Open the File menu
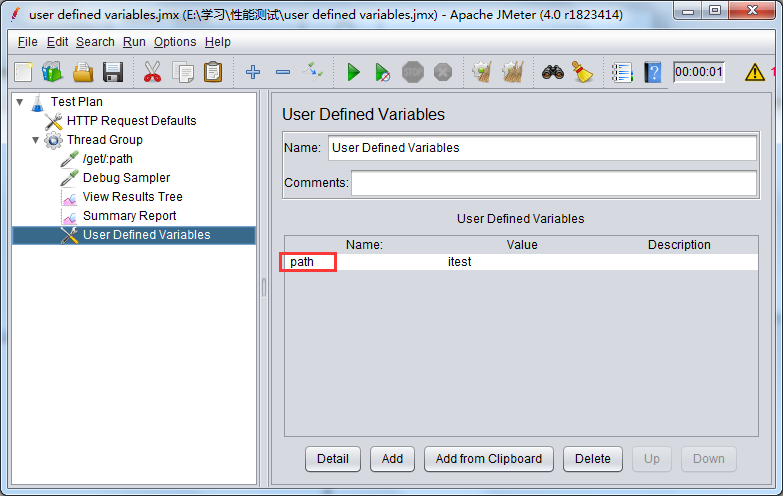 pos(27,42)
